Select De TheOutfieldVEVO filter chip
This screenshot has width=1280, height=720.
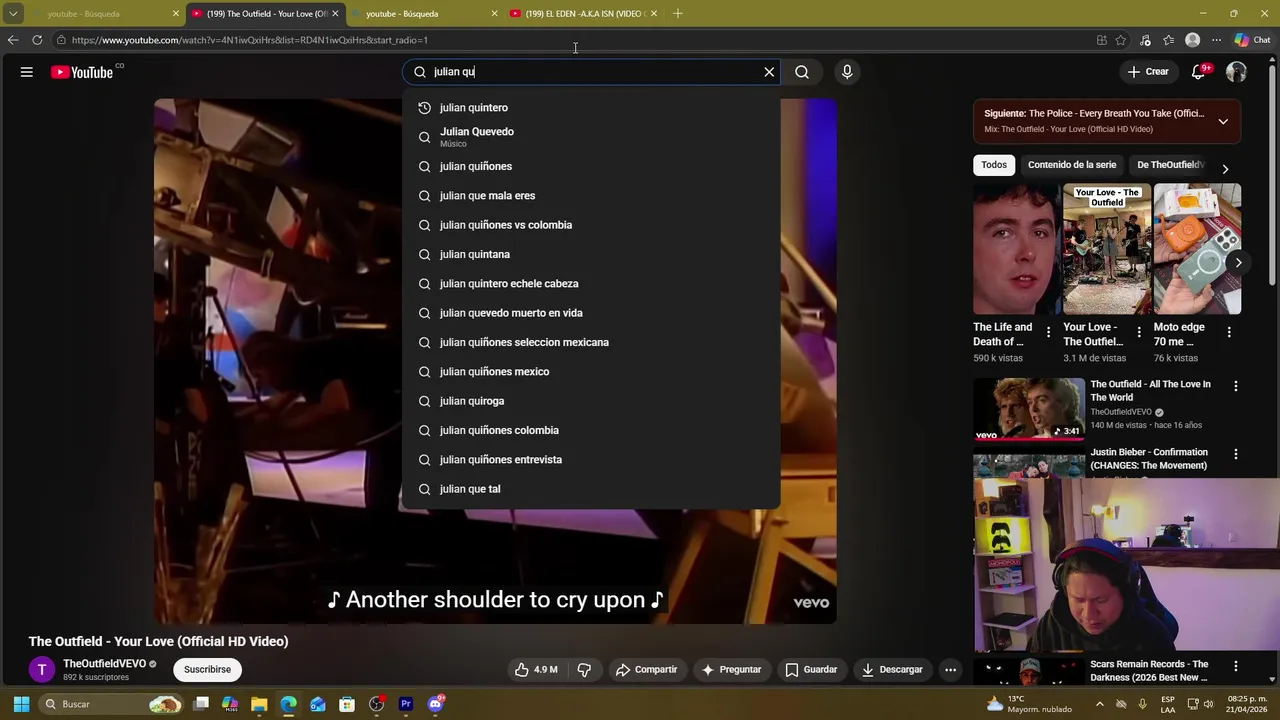click(x=1169, y=165)
